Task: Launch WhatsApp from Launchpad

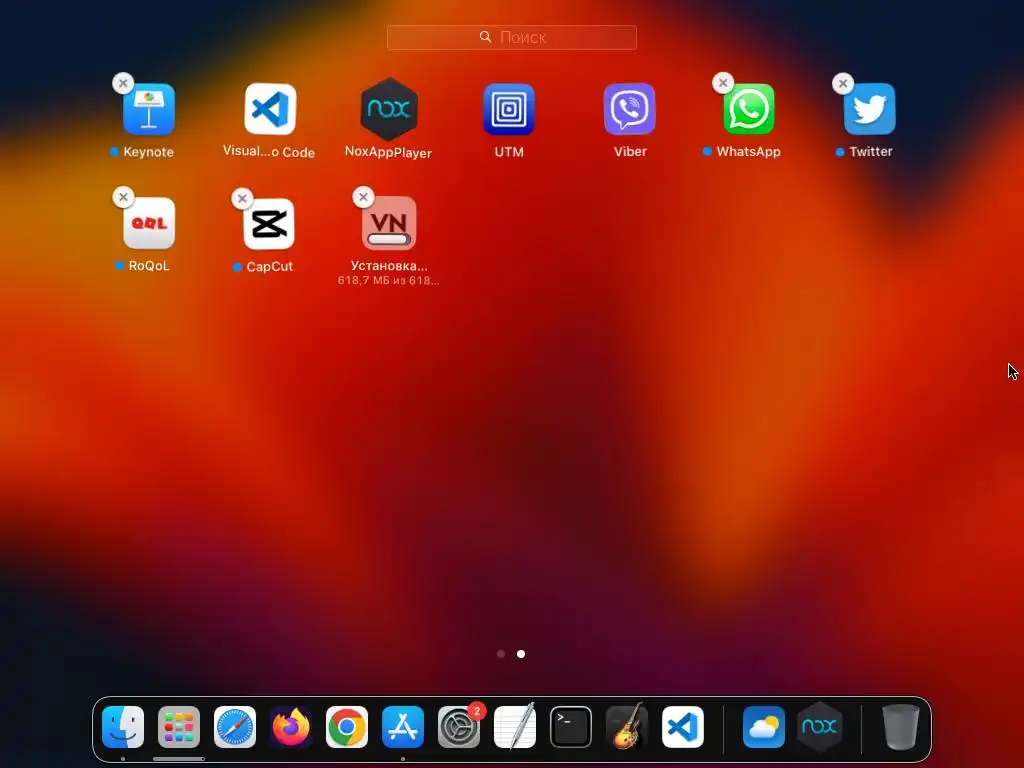Action: (x=749, y=109)
